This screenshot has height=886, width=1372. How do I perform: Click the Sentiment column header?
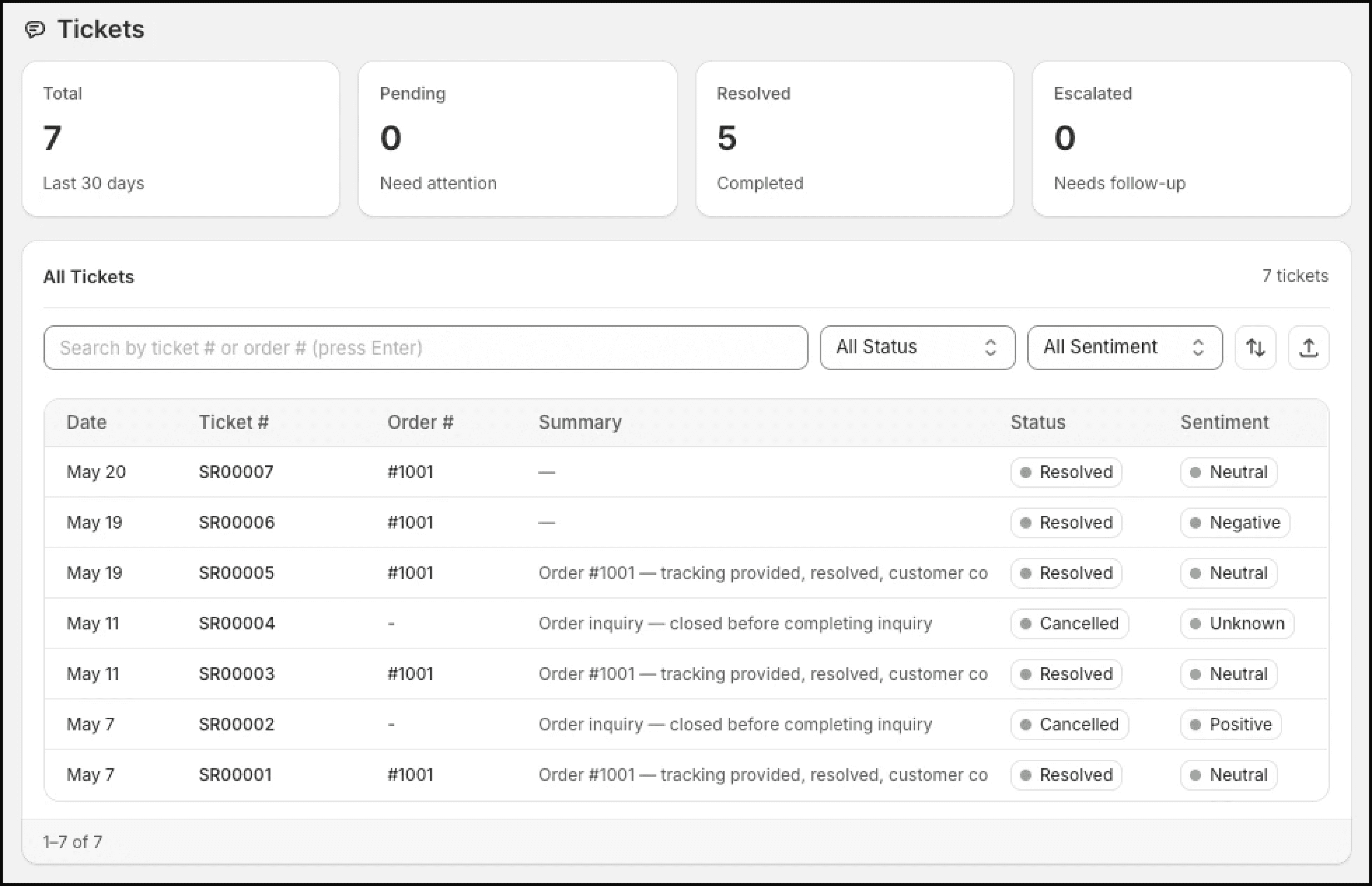tap(1225, 422)
